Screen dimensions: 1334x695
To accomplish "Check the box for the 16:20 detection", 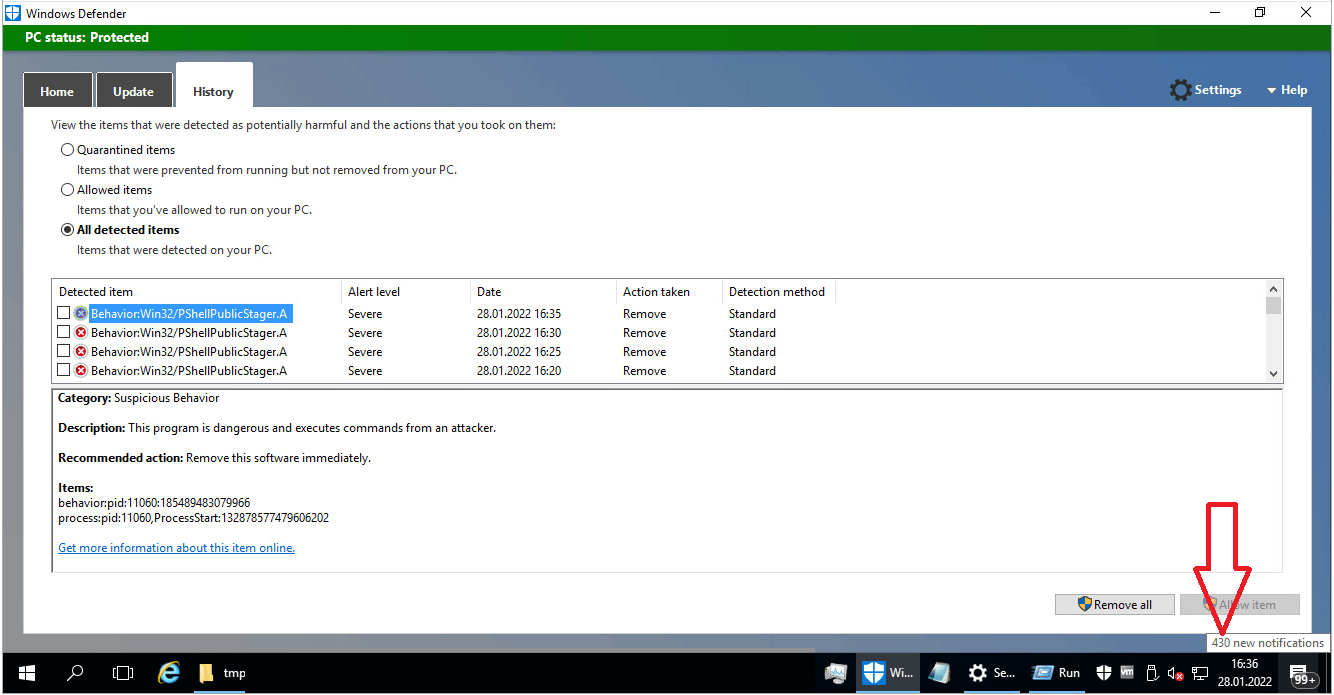I will [64, 371].
